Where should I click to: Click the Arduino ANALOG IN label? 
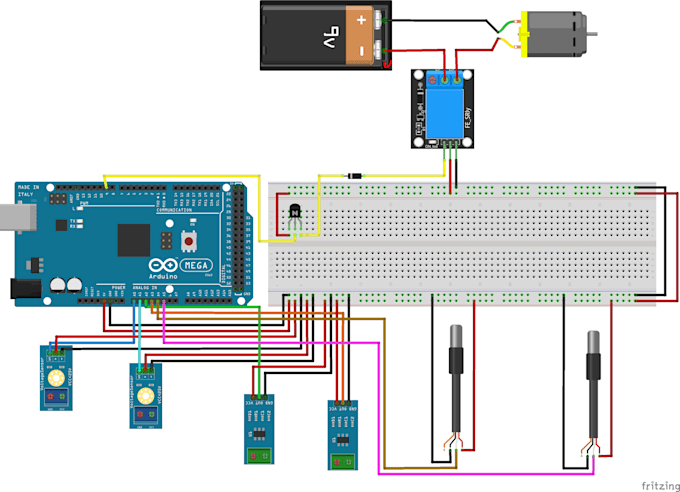[145, 288]
